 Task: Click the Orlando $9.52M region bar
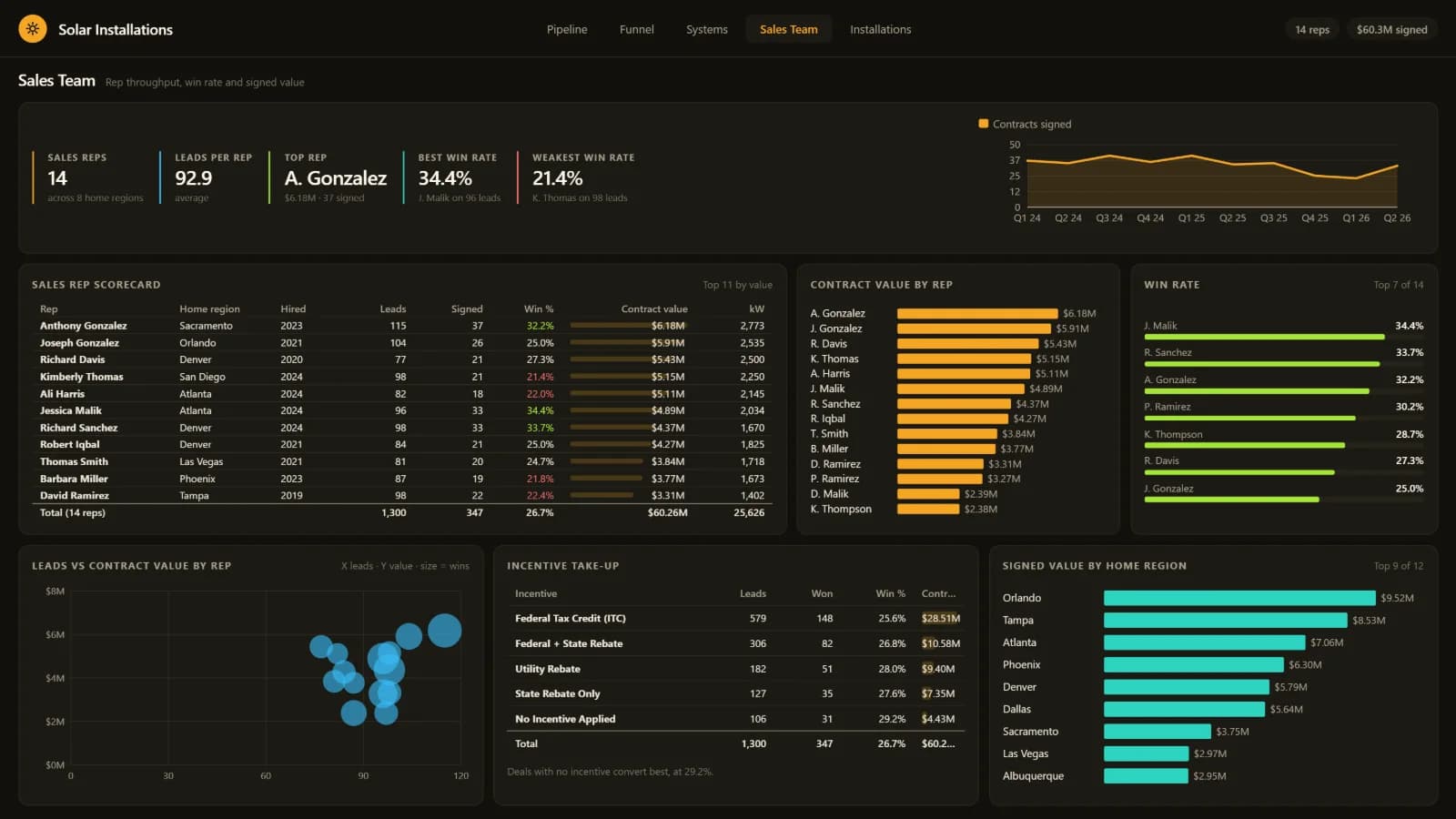[1239, 598]
